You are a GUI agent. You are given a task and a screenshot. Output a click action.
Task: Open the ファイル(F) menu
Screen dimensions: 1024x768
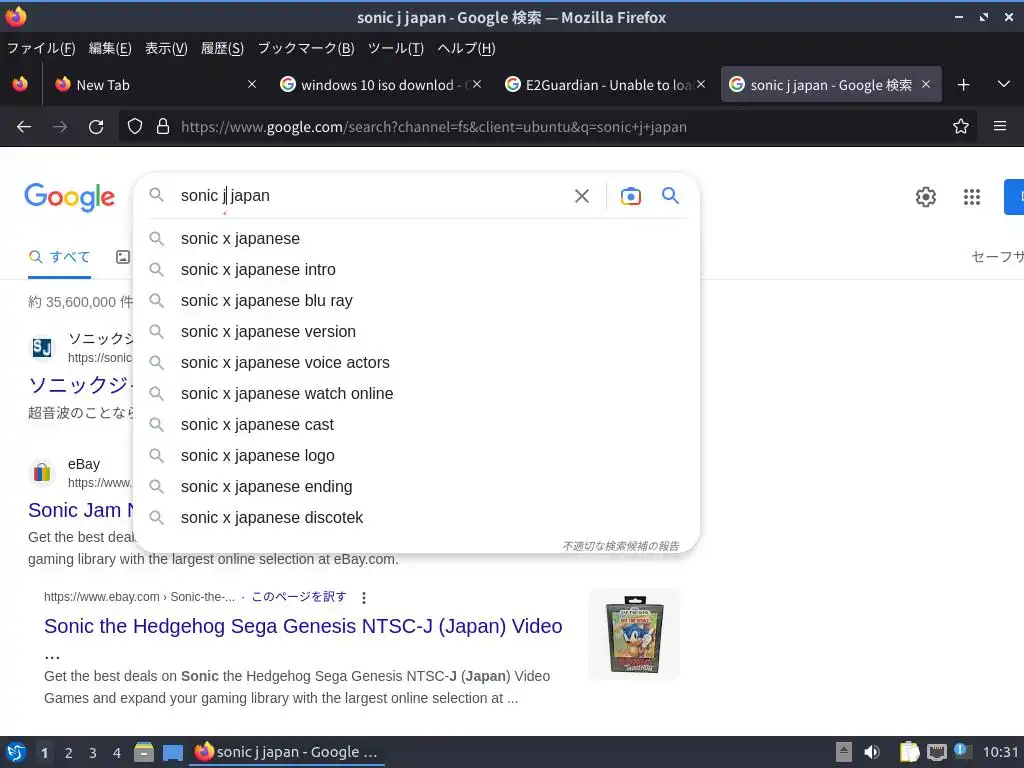(x=41, y=48)
